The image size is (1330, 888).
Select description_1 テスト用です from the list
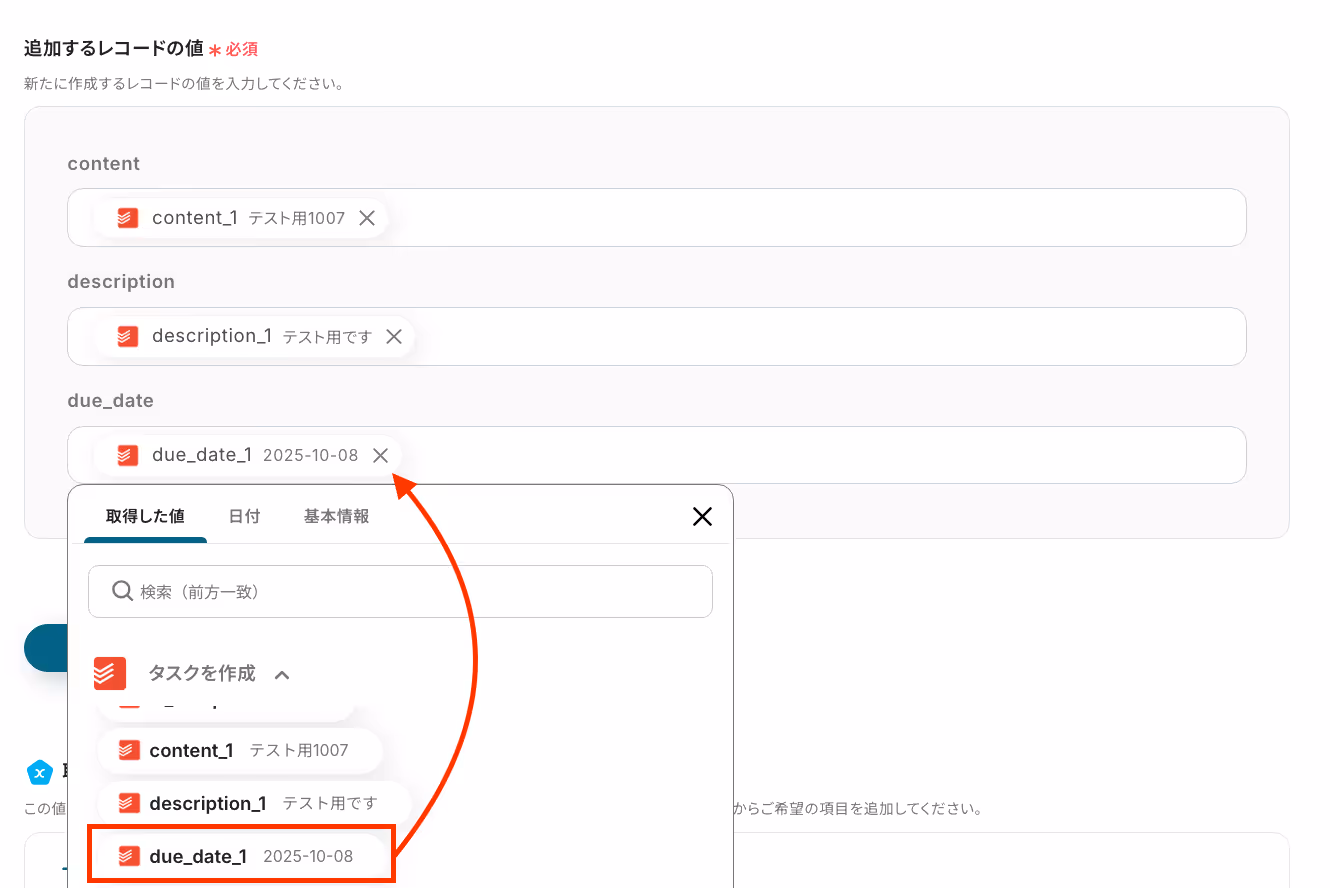[254, 803]
